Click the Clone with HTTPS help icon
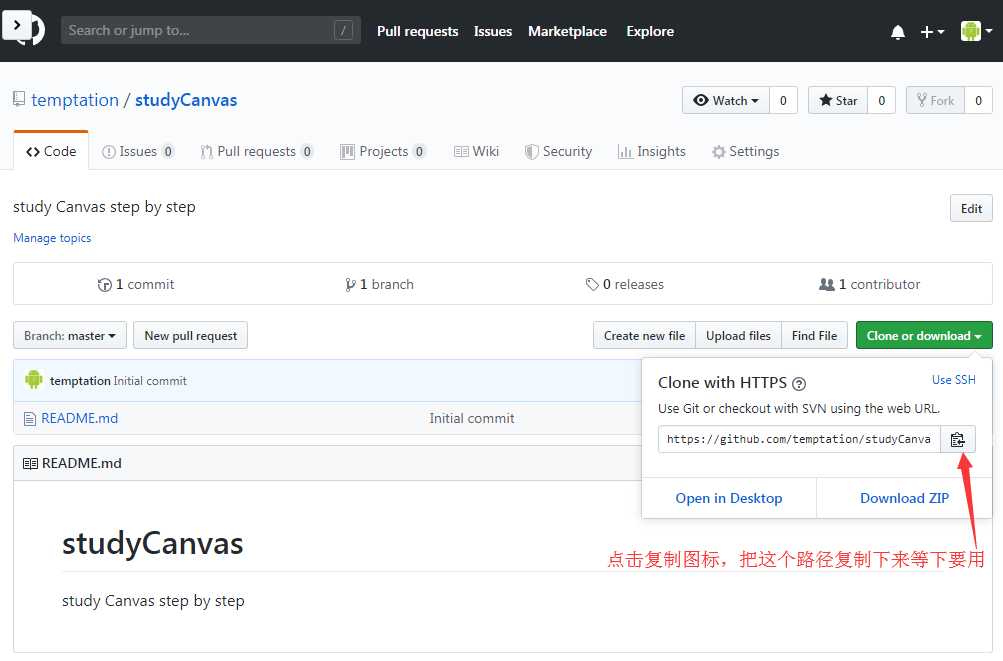1003x661 pixels. 799,384
